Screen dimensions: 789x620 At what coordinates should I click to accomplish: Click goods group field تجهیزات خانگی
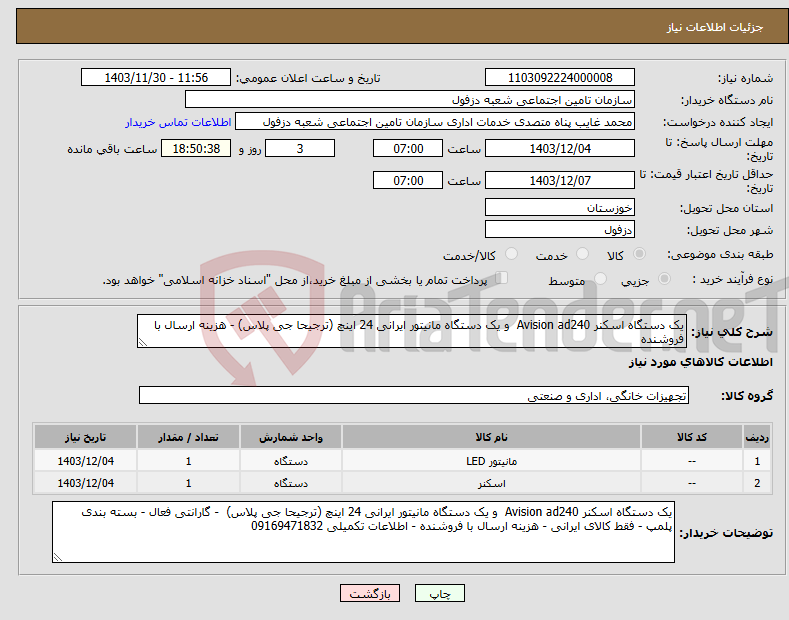pyautogui.click(x=414, y=396)
